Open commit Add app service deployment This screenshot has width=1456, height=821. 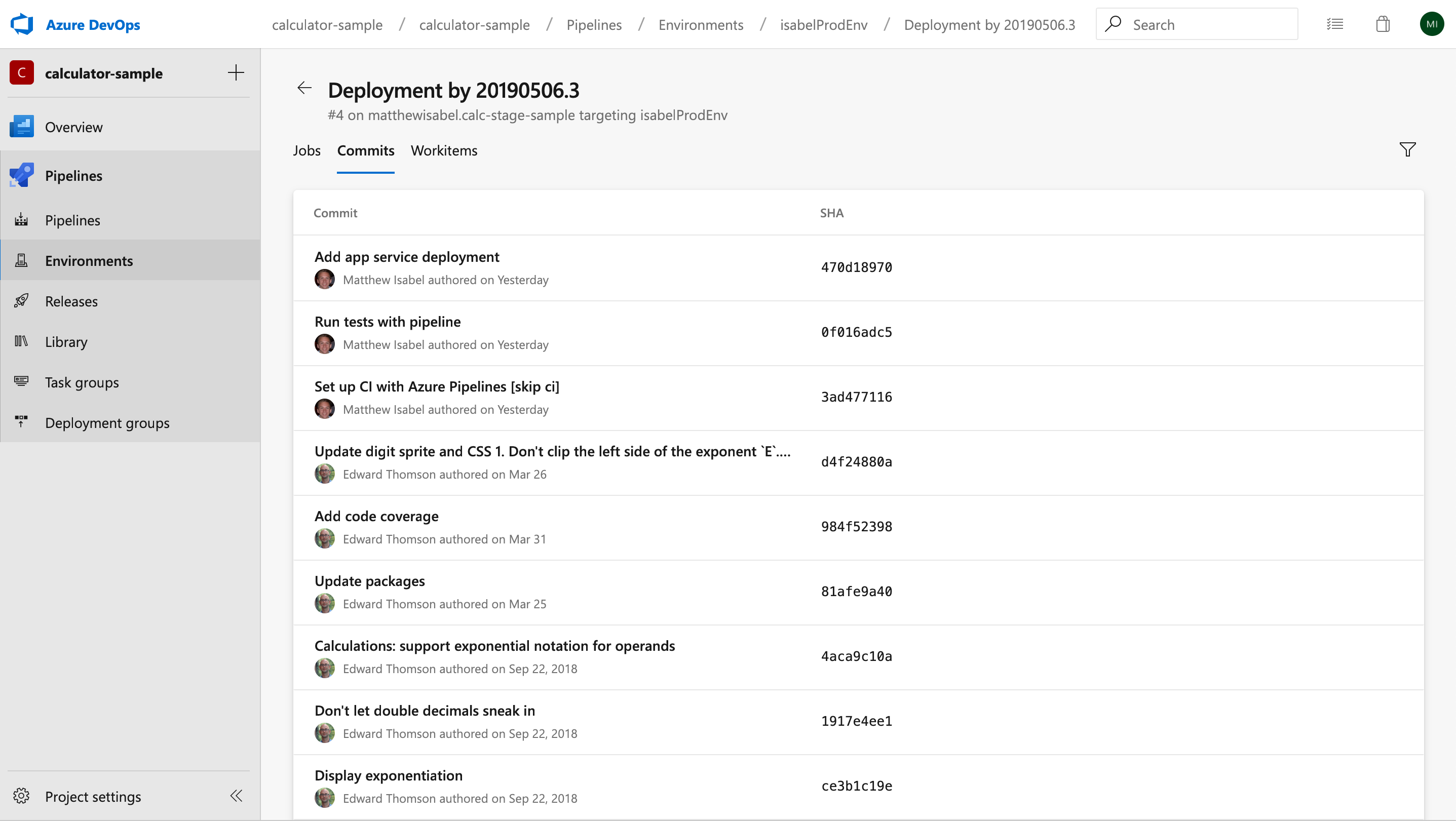tap(407, 256)
